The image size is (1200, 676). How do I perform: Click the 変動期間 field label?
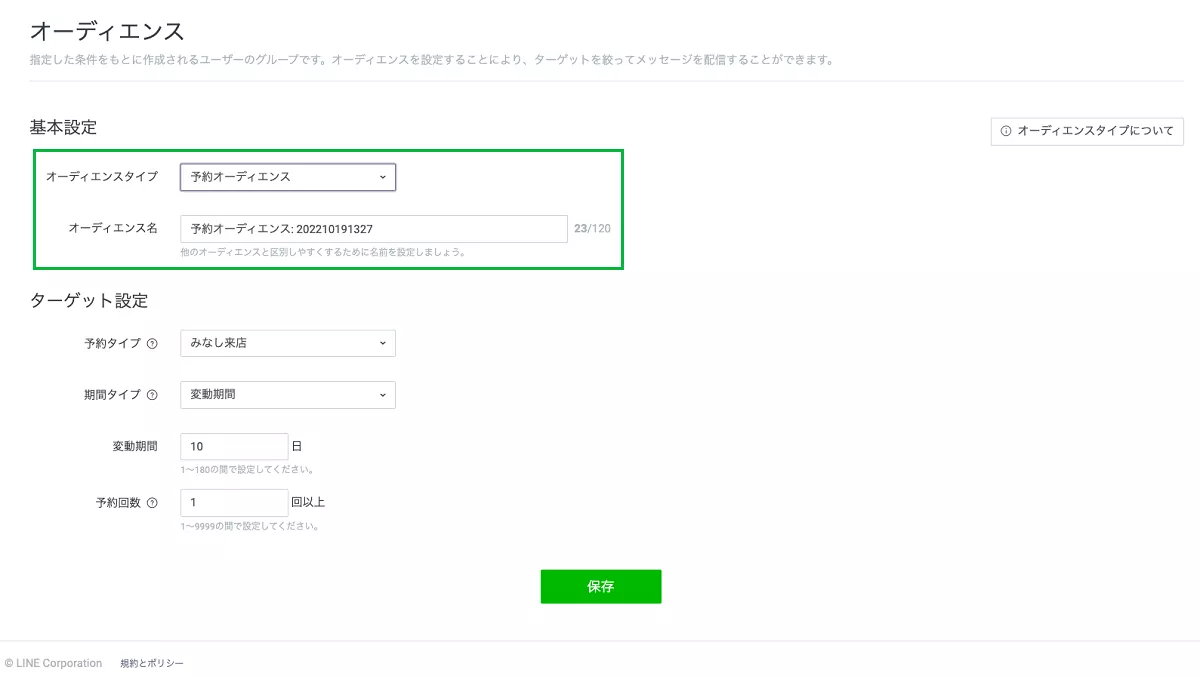pyautogui.click(x=135, y=447)
